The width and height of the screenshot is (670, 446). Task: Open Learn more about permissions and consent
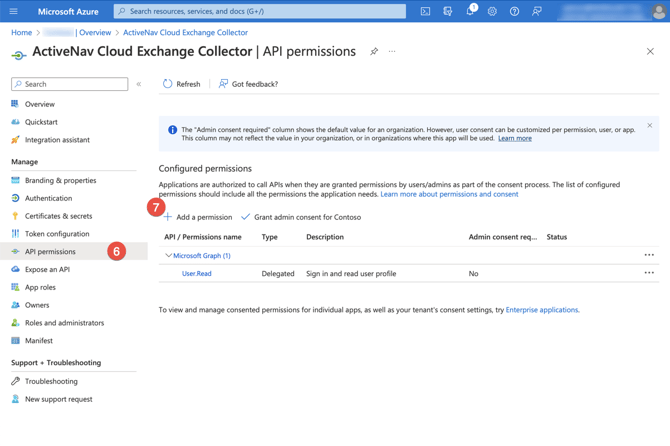[x=449, y=194]
